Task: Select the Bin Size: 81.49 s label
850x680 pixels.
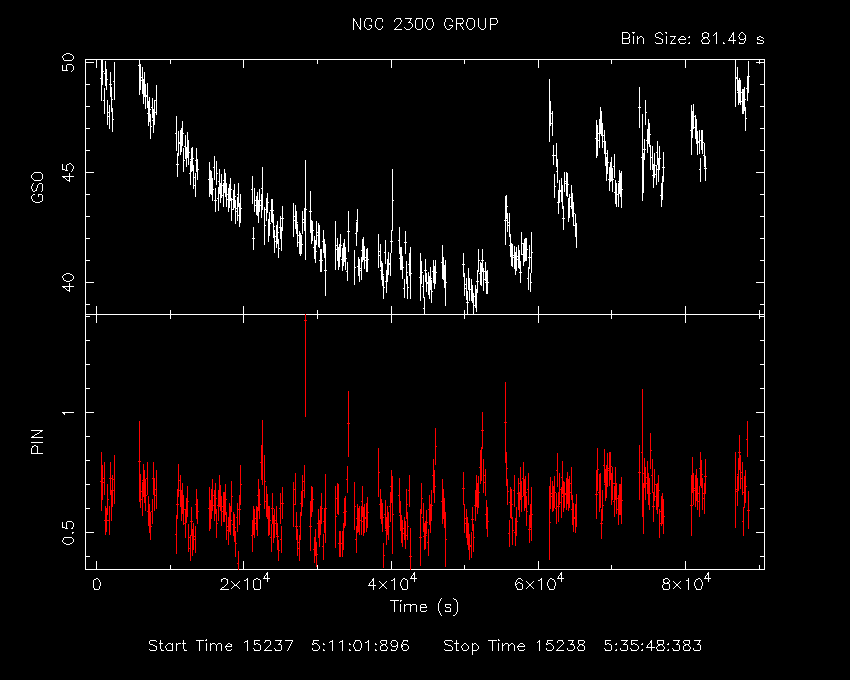Action: pos(692,39)
